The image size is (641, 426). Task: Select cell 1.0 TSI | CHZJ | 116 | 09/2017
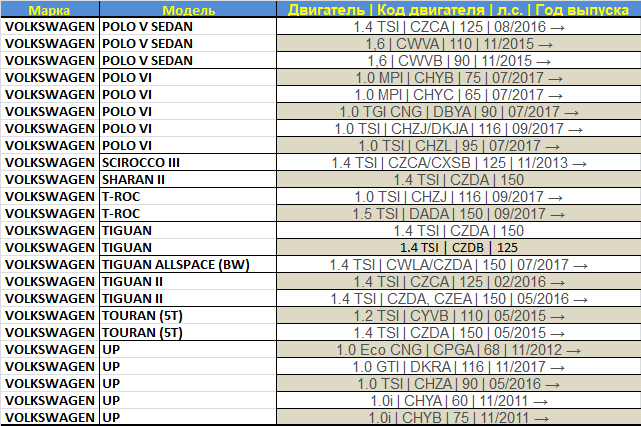[x=459, y=197]
